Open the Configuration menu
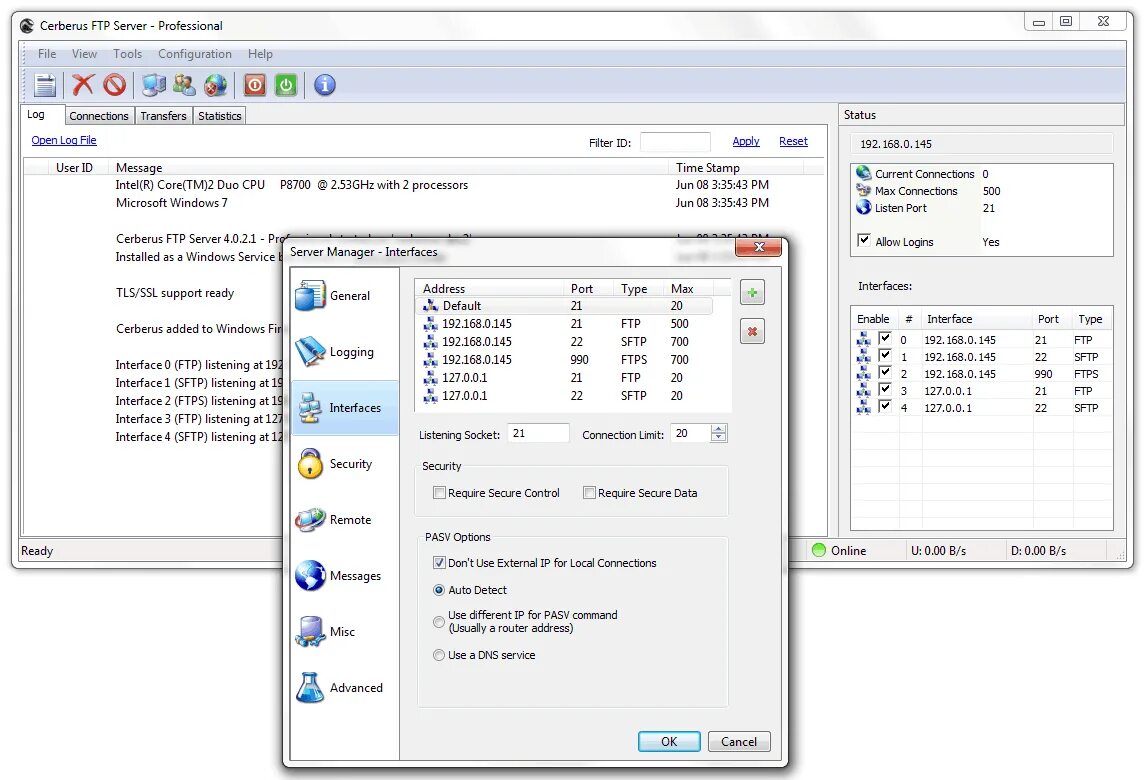Screen dimensions: 1147x780 coord(195,54)
